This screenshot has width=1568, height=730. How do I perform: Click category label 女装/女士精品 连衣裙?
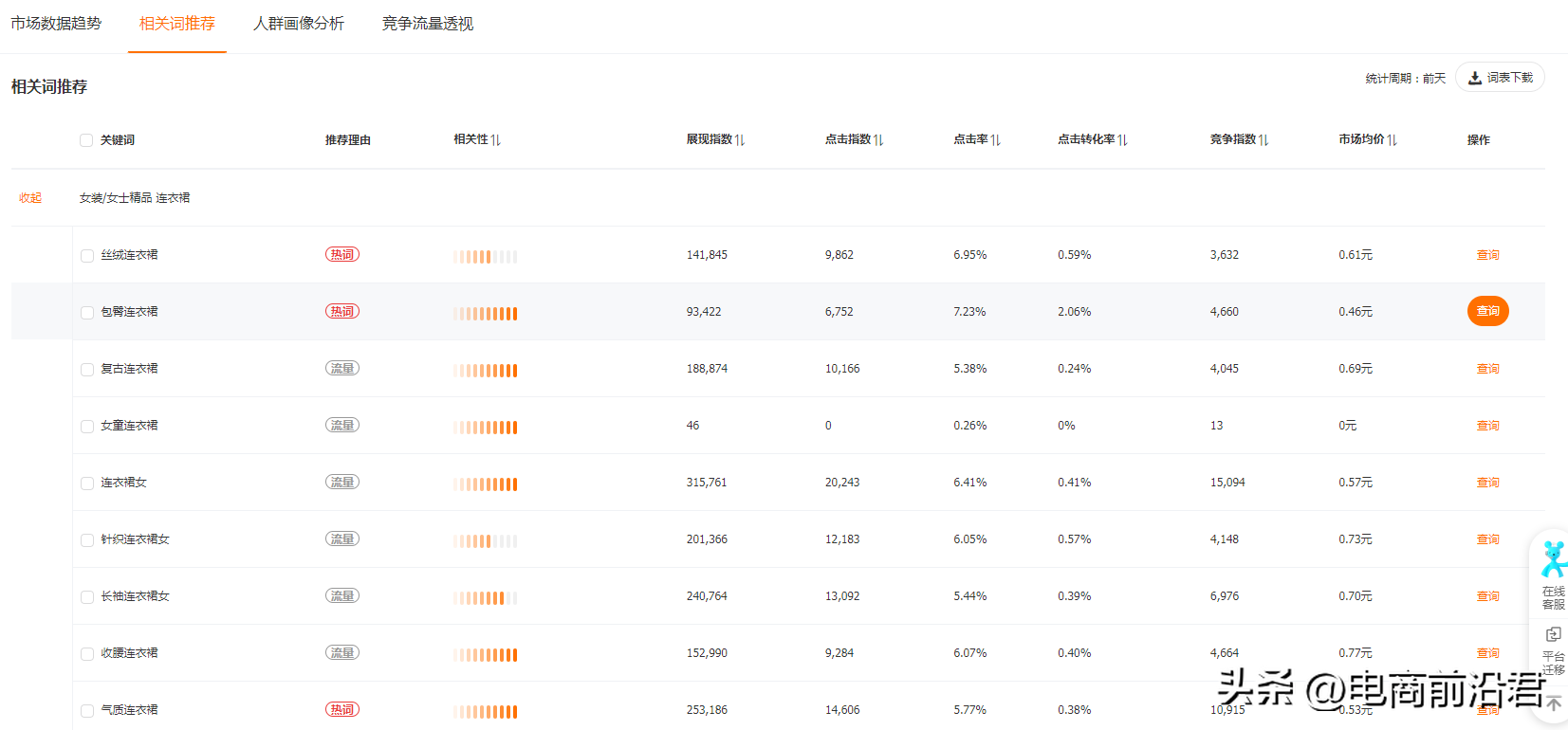pos(135,198)
